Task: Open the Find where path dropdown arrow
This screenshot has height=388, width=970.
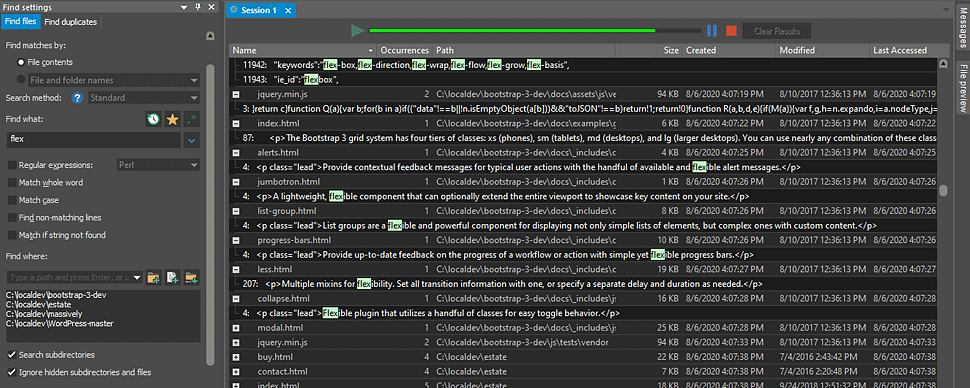Action: click(137, 278)
